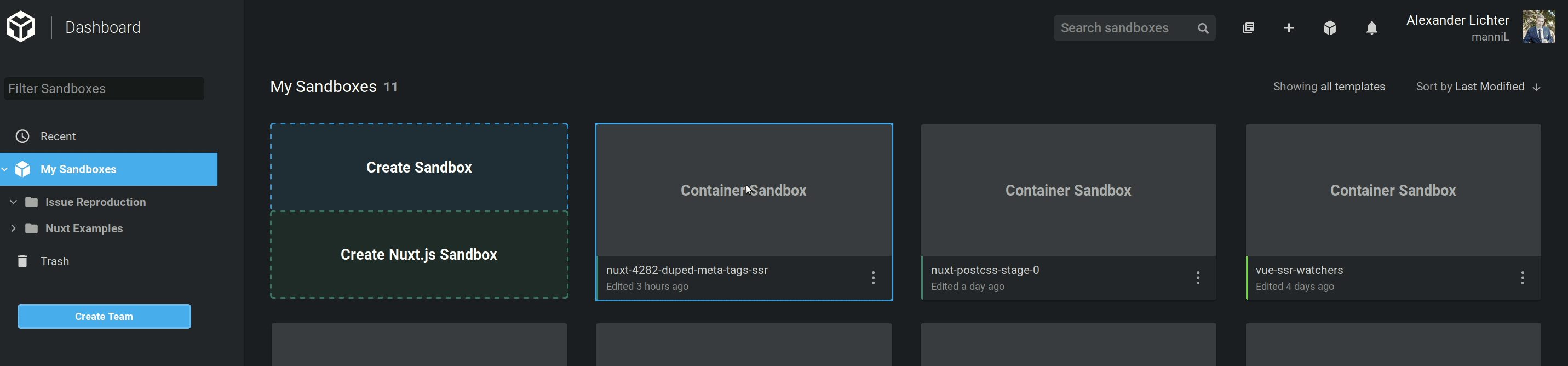Click the Recent clock icon
The height and width of the screenshot is (366, 1568).
tap(22, 136)
